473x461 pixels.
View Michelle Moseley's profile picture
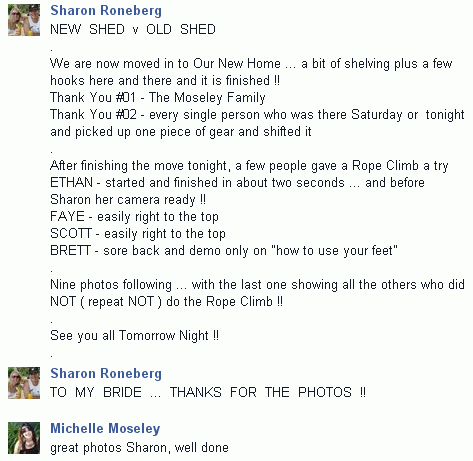point(24,438)
